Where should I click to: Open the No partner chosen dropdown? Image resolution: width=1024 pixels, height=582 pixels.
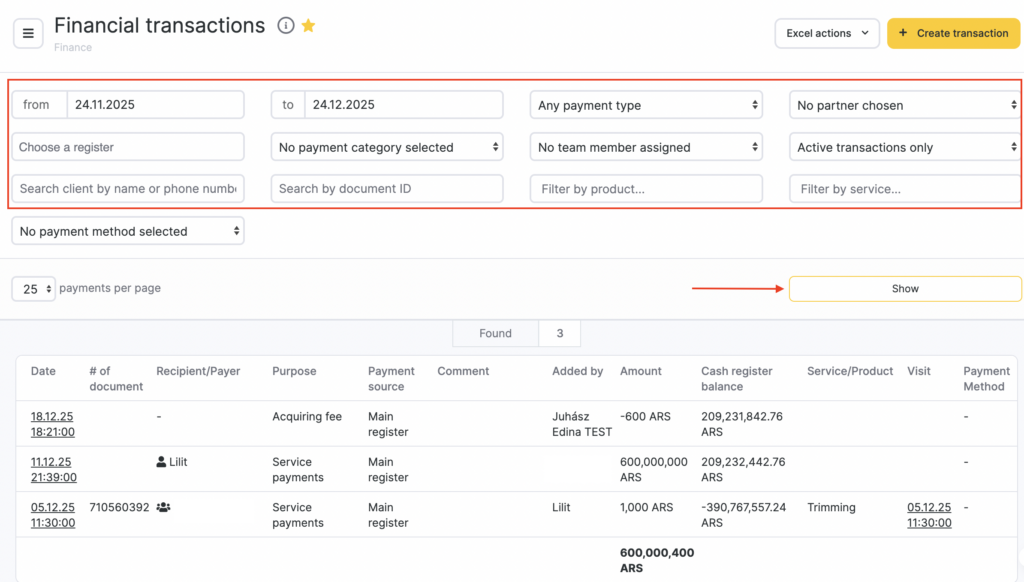tap(904, 105)
